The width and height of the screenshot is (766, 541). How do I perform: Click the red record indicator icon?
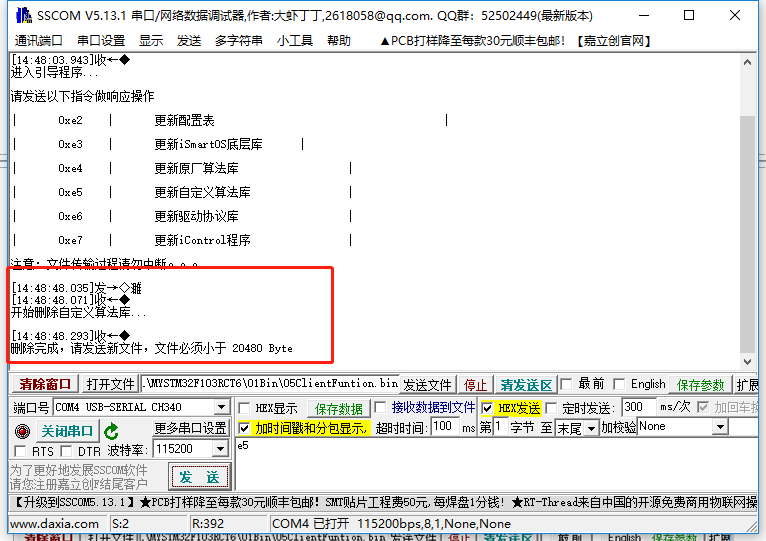22,432
